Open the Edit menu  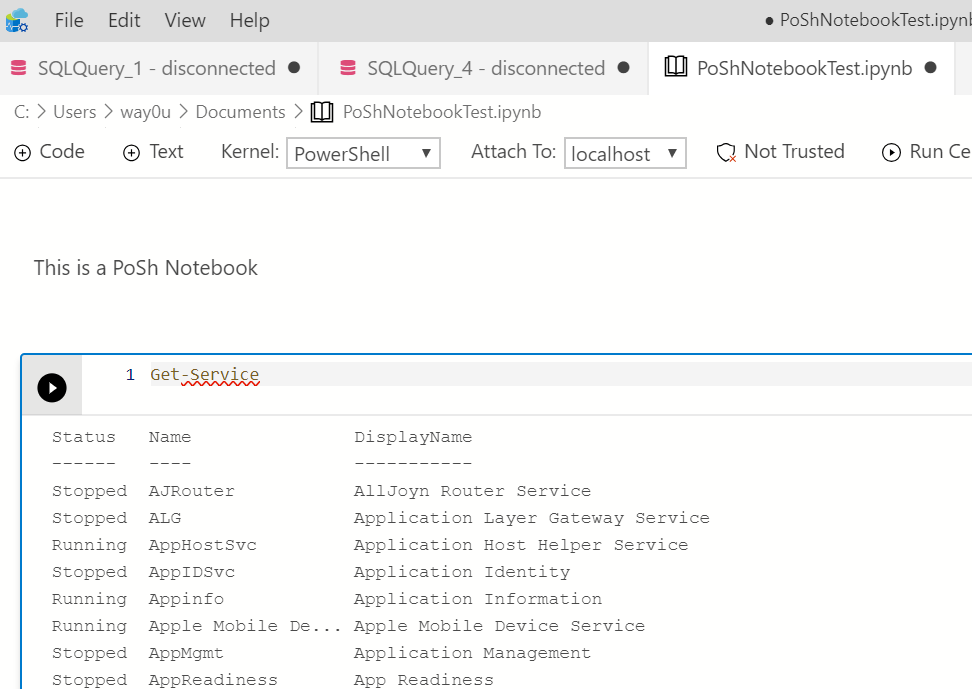click(x=124, y=20)
